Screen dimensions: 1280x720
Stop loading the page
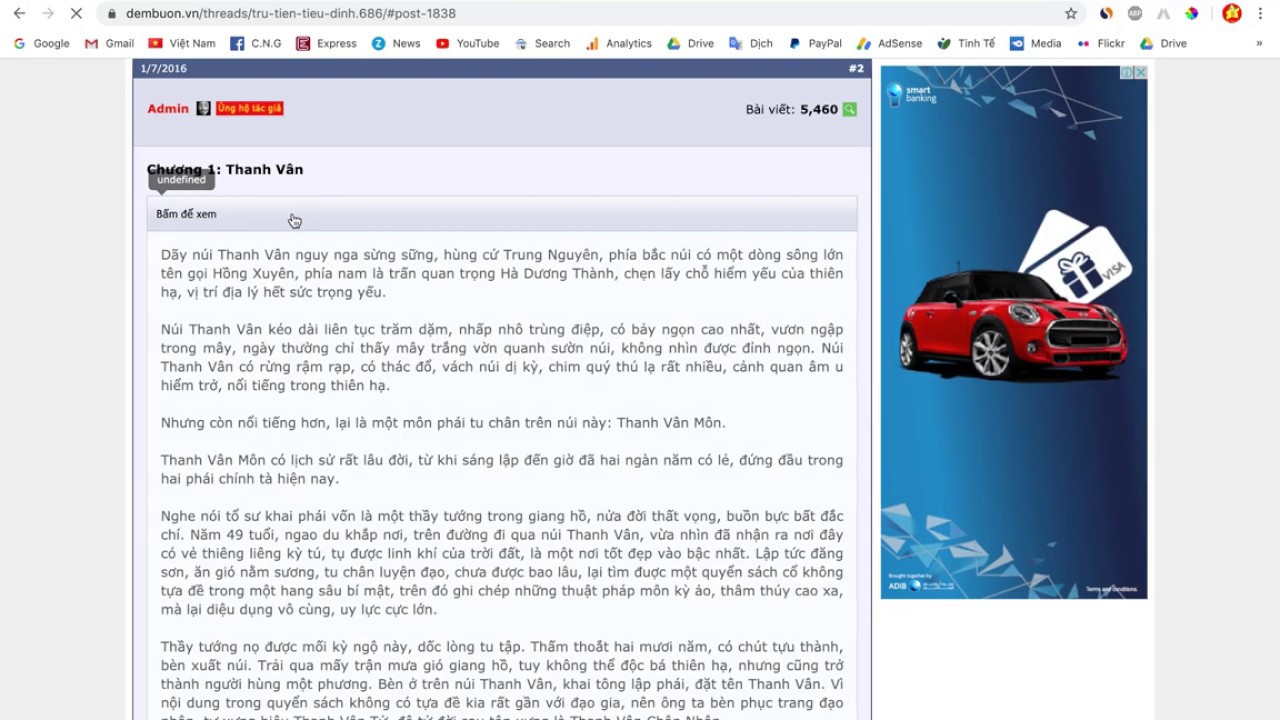pos(76,14)
